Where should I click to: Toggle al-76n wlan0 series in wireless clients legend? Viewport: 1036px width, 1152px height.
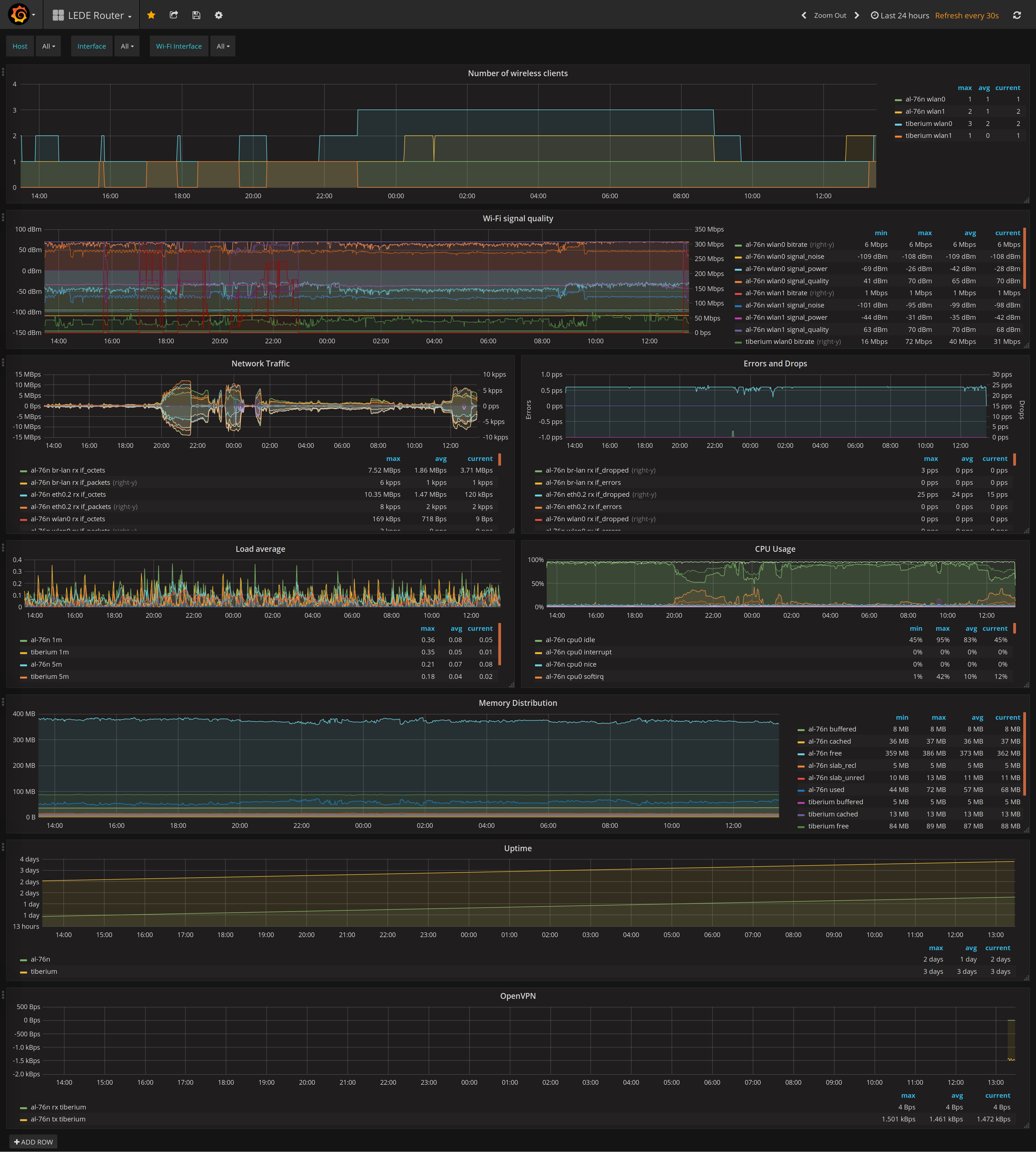pos(925,99)
